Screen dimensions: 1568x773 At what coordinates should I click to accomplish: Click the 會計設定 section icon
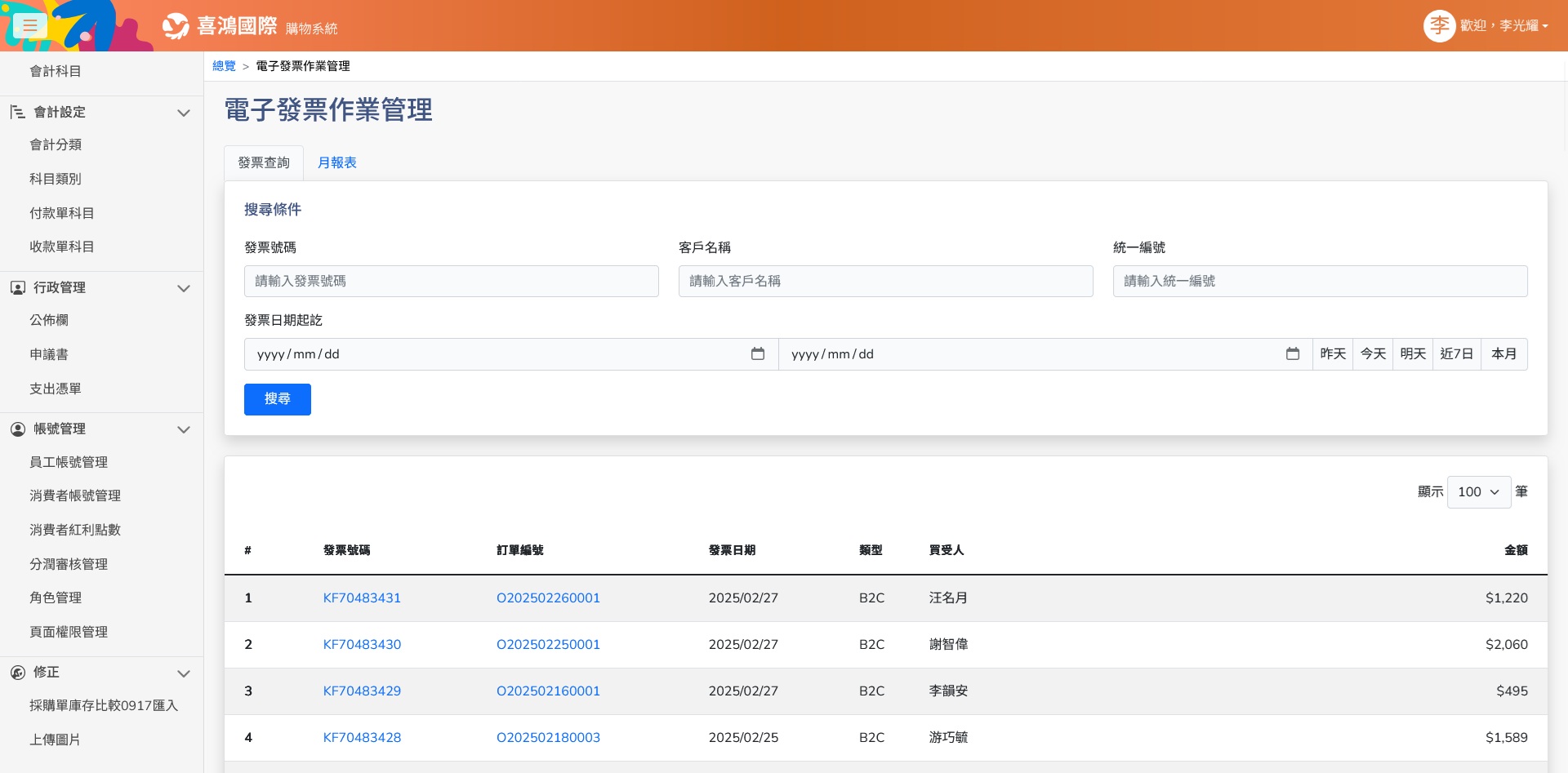17,112
